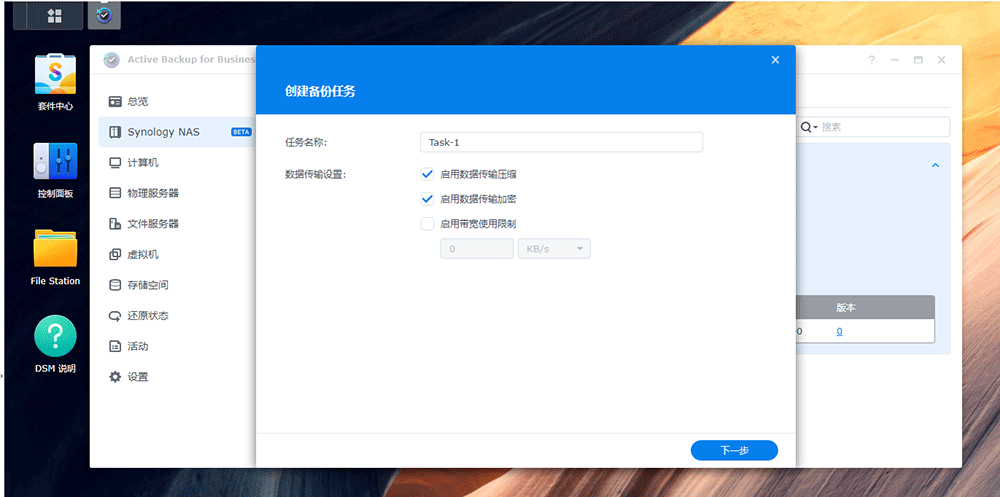The height and width of the screenshot is (497, 1000).
Task: Click the 搜索 search field
Action: point(873,127)
